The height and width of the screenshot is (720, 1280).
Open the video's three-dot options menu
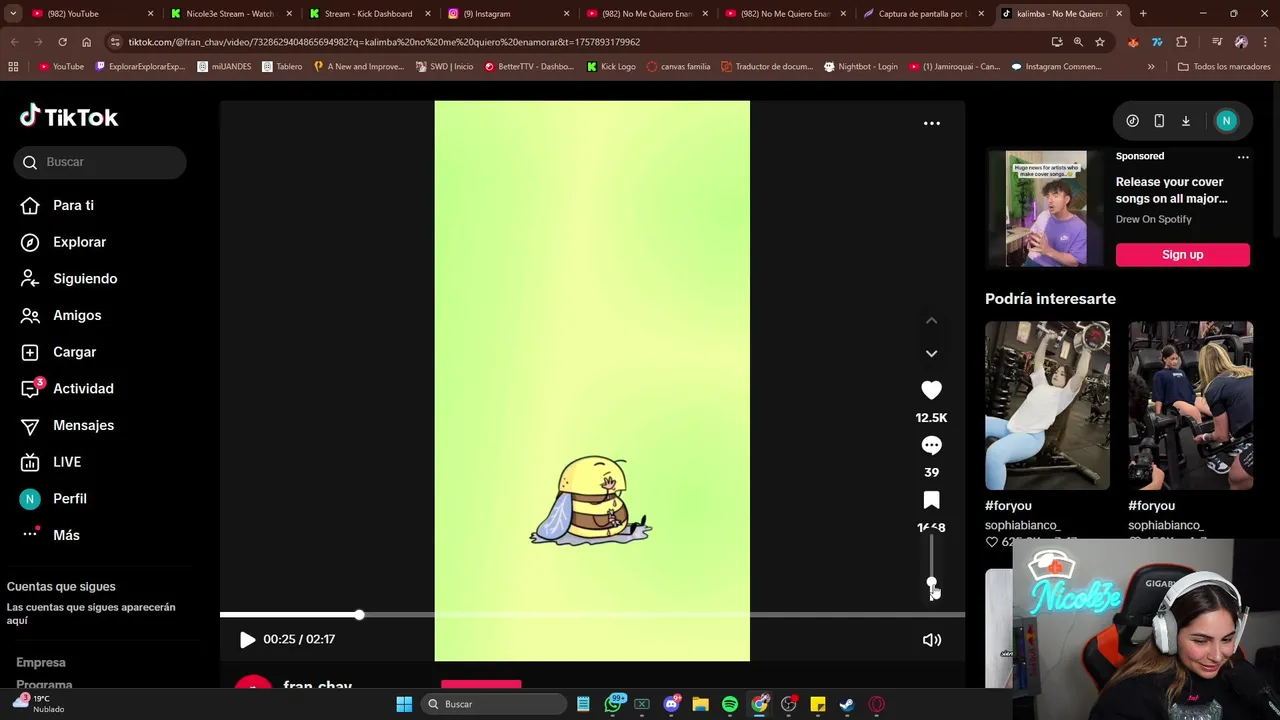[931, 123]
